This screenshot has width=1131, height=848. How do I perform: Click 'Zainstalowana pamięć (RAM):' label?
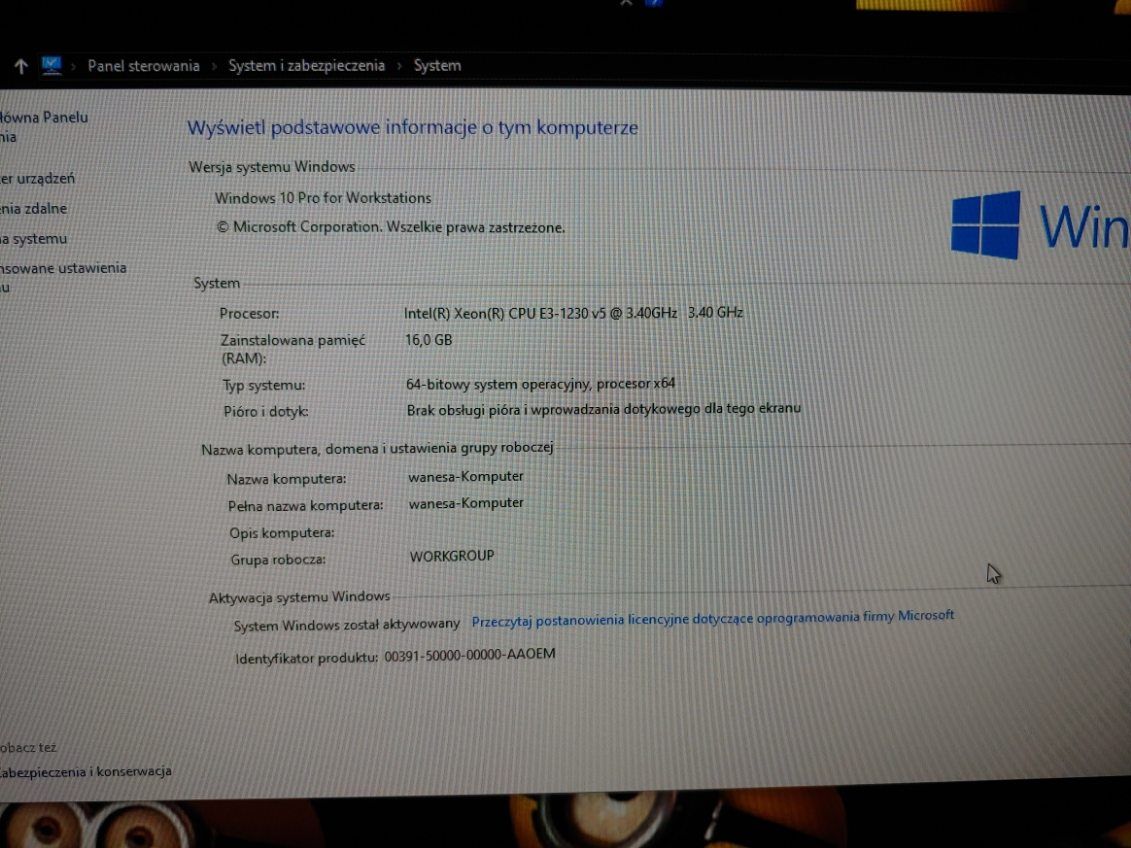[293, 349]
